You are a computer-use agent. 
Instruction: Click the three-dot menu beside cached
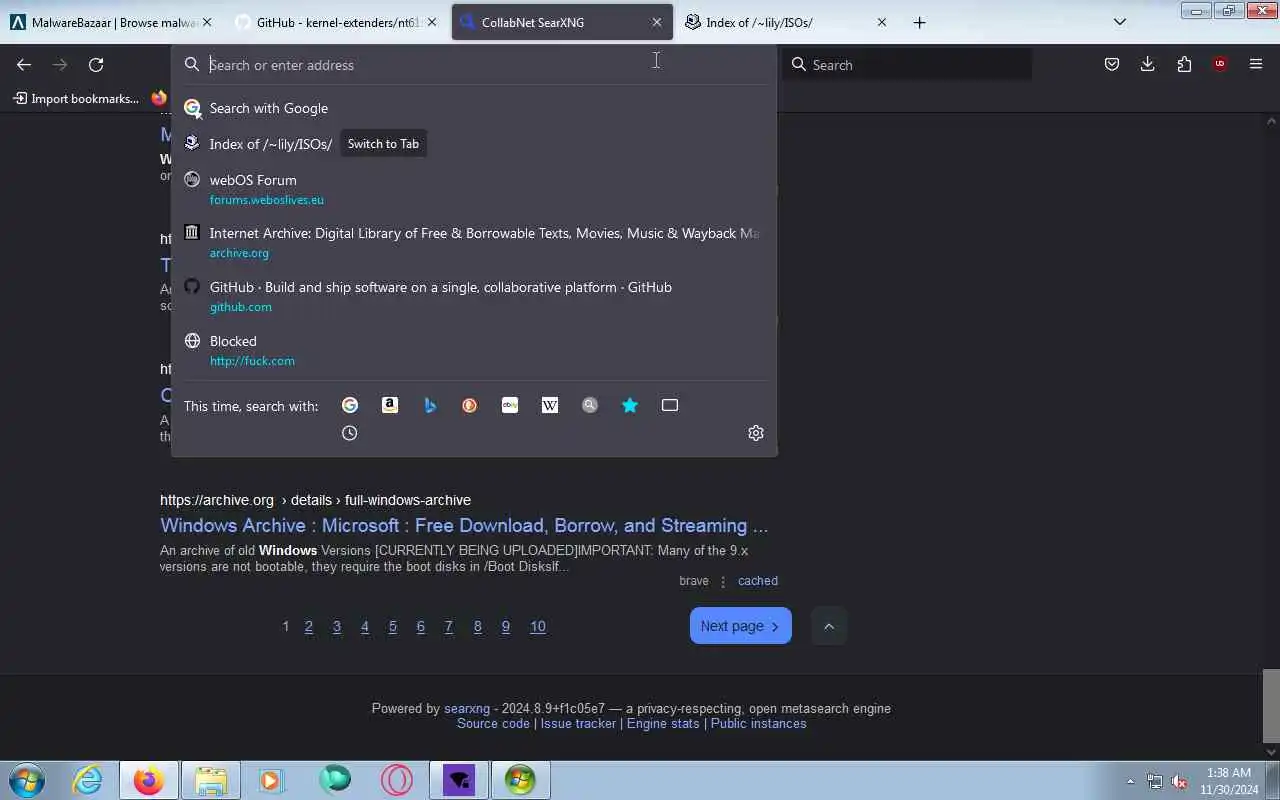723,581
